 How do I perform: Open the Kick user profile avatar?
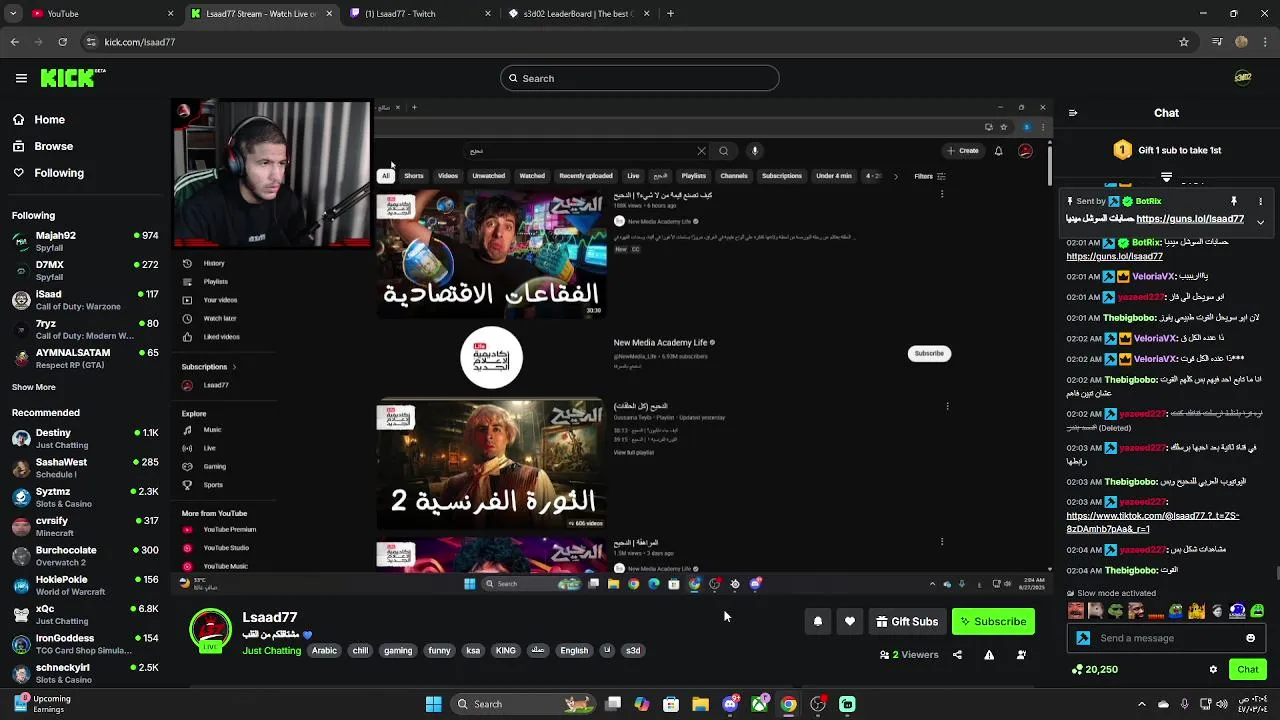tap(1242, 78)
